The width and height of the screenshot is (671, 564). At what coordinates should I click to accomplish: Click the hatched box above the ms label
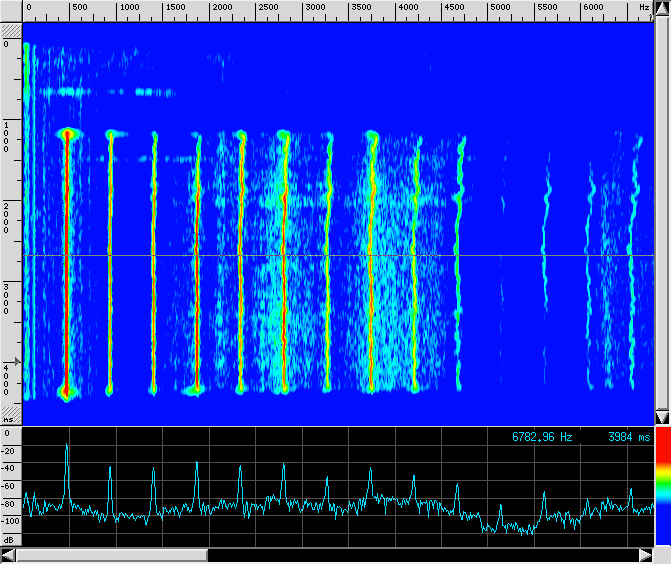click(x=10, y=411)
